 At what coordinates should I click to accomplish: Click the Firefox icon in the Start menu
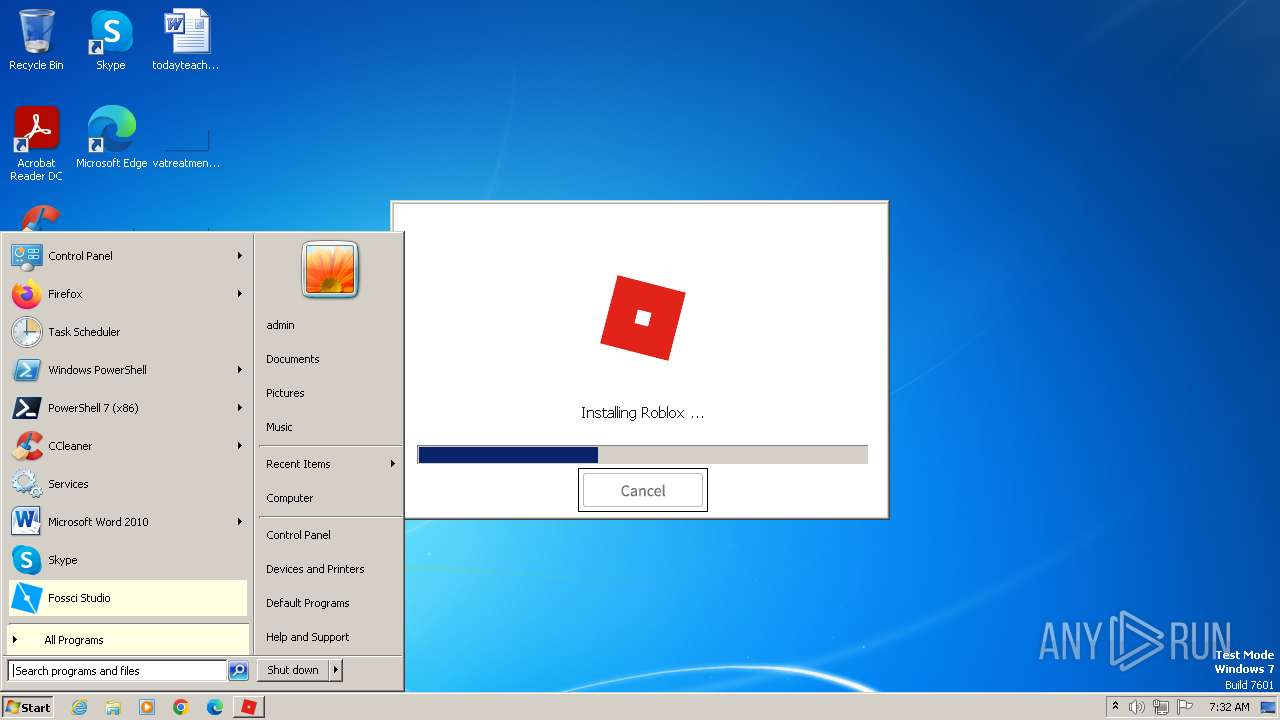(27, 294)
